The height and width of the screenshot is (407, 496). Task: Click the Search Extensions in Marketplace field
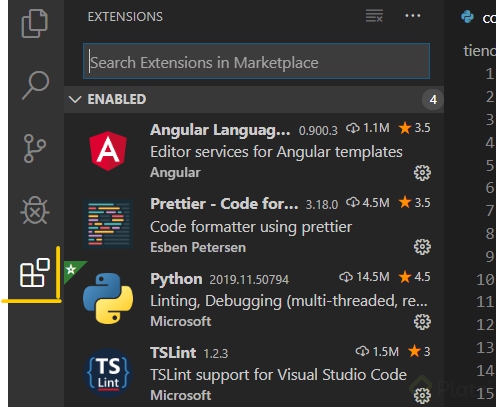[x=256, y=61]
